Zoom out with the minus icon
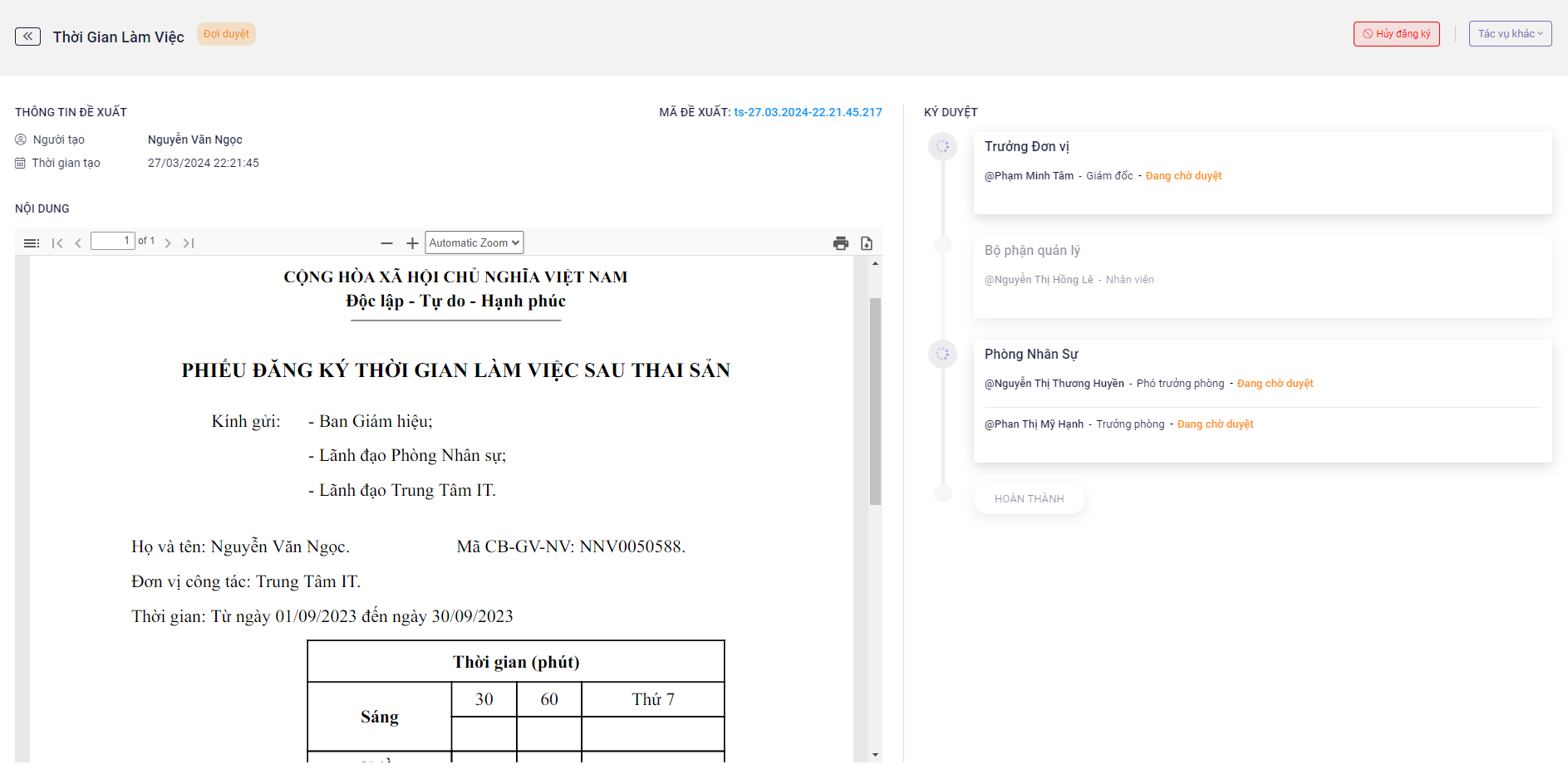Screen dimensions: 1568x769 pos(386,243)
